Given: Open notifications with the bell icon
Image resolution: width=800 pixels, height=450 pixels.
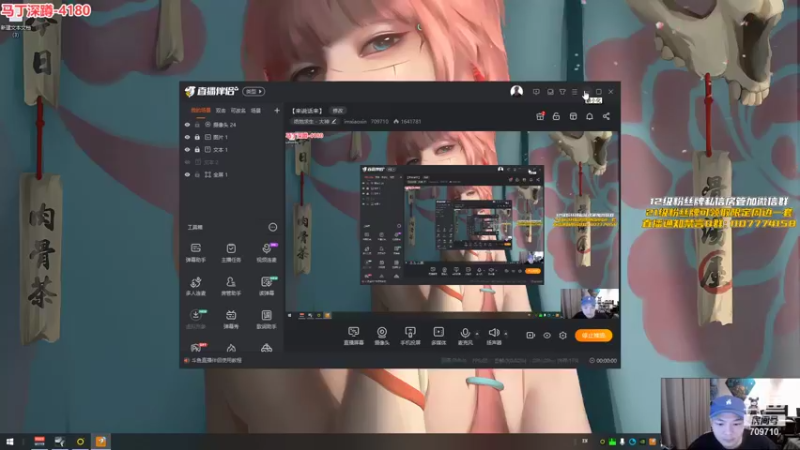Looking at the screenshot, I should click(589, 116).
